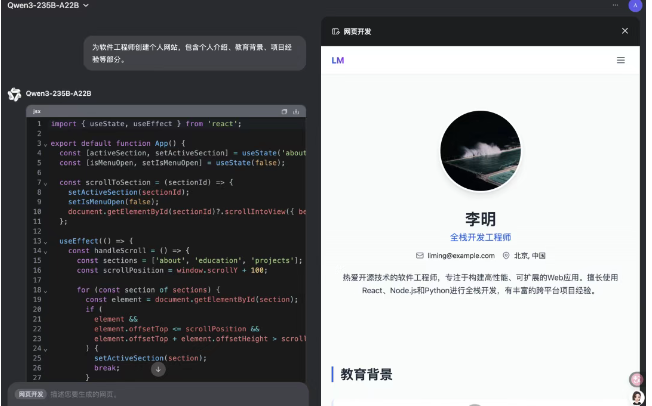Image resolution: width=652 pixels, height=406 pixels.
Task: Click the pink floating assistant icon
Action: pos(636,379)
